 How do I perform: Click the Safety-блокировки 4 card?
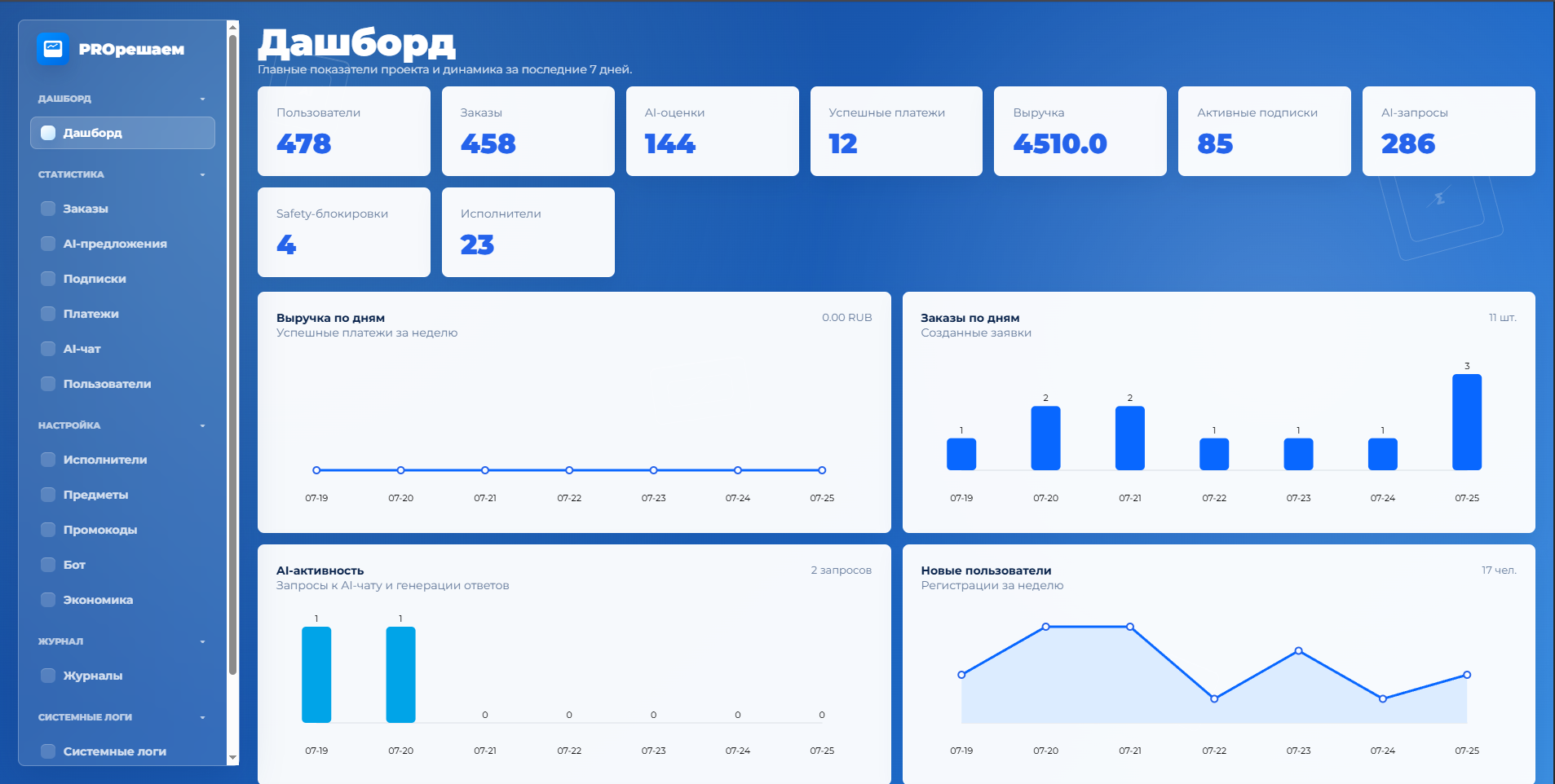point(344,232)
